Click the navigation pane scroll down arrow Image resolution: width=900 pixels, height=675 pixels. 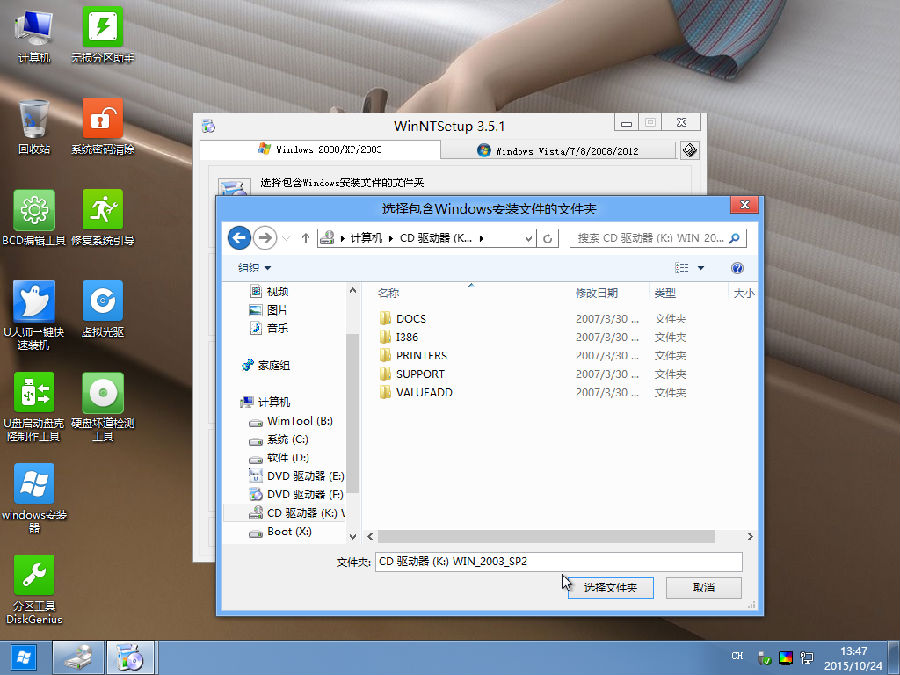coord(353,537)
